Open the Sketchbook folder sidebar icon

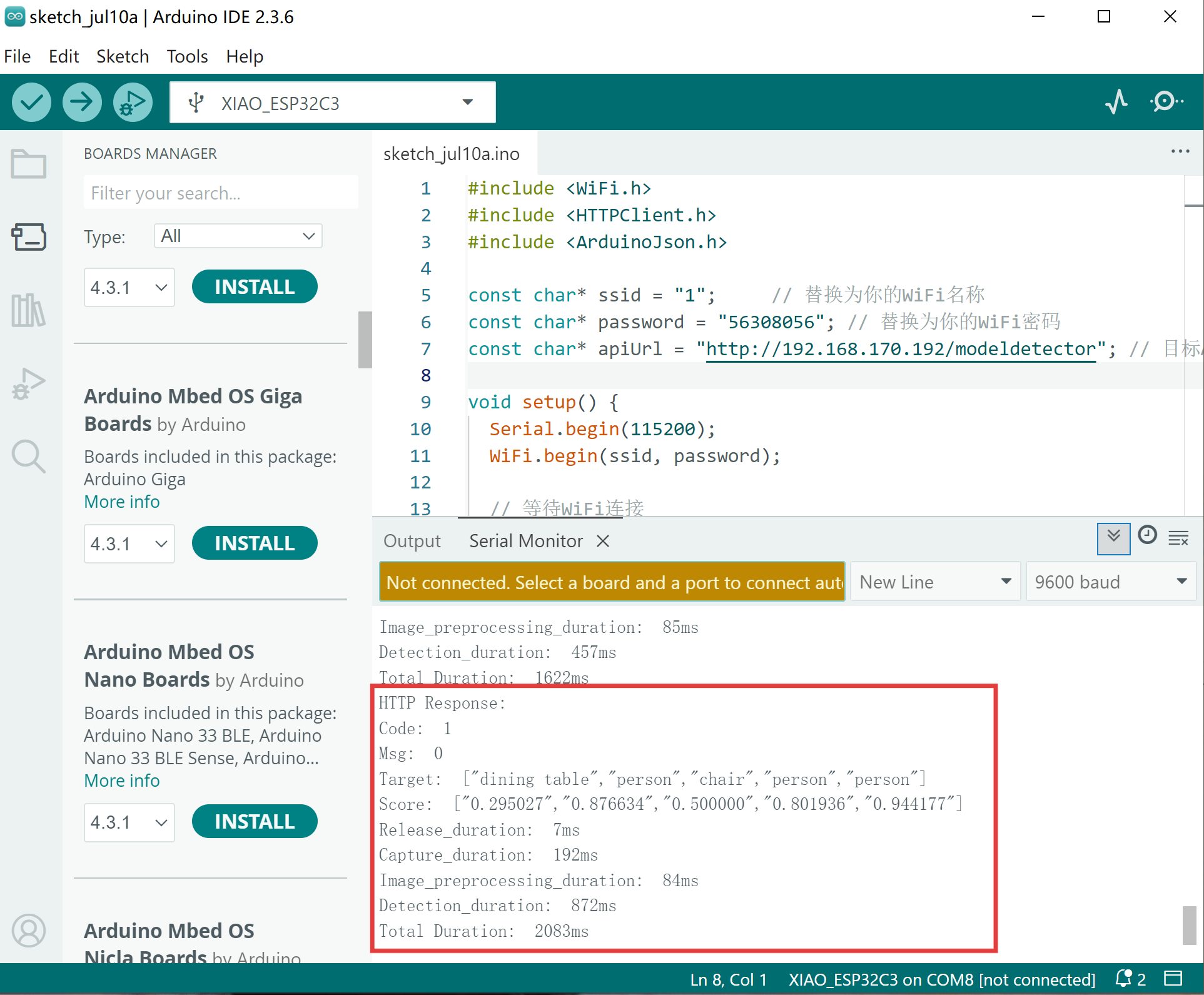[29, 164]
